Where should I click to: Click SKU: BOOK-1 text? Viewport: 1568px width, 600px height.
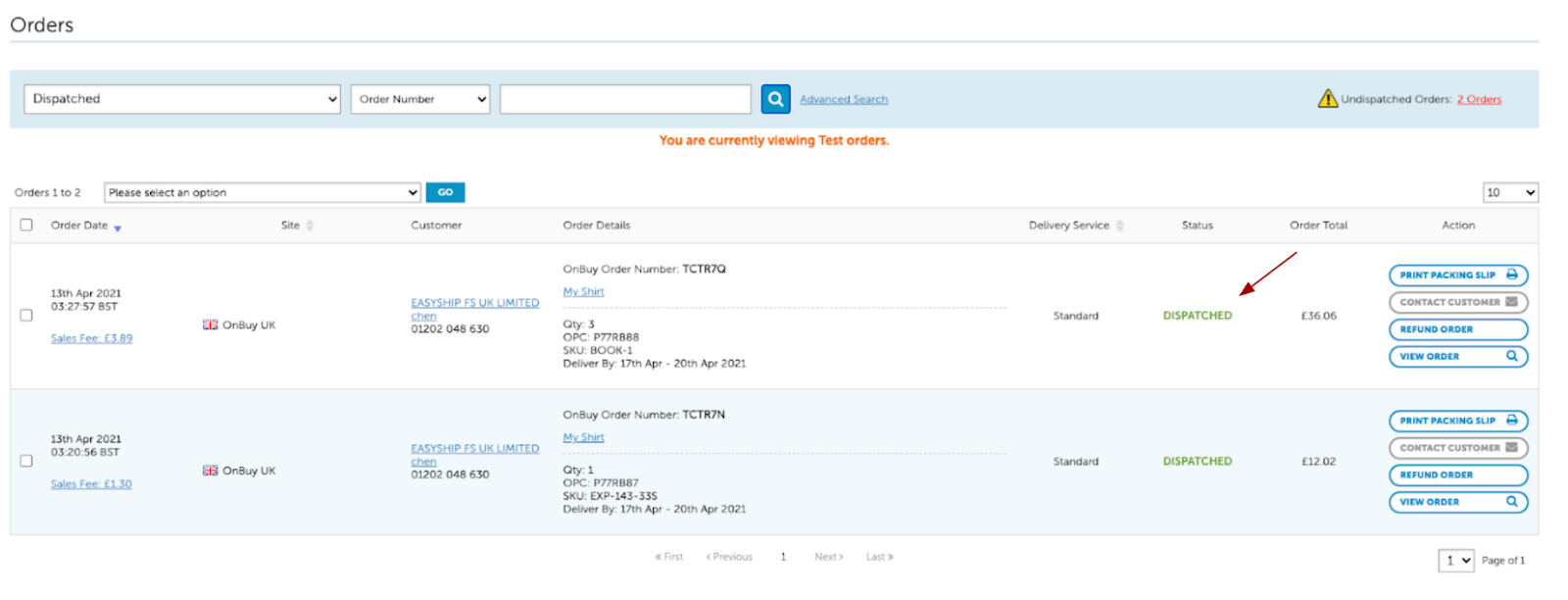click(598, 350)
